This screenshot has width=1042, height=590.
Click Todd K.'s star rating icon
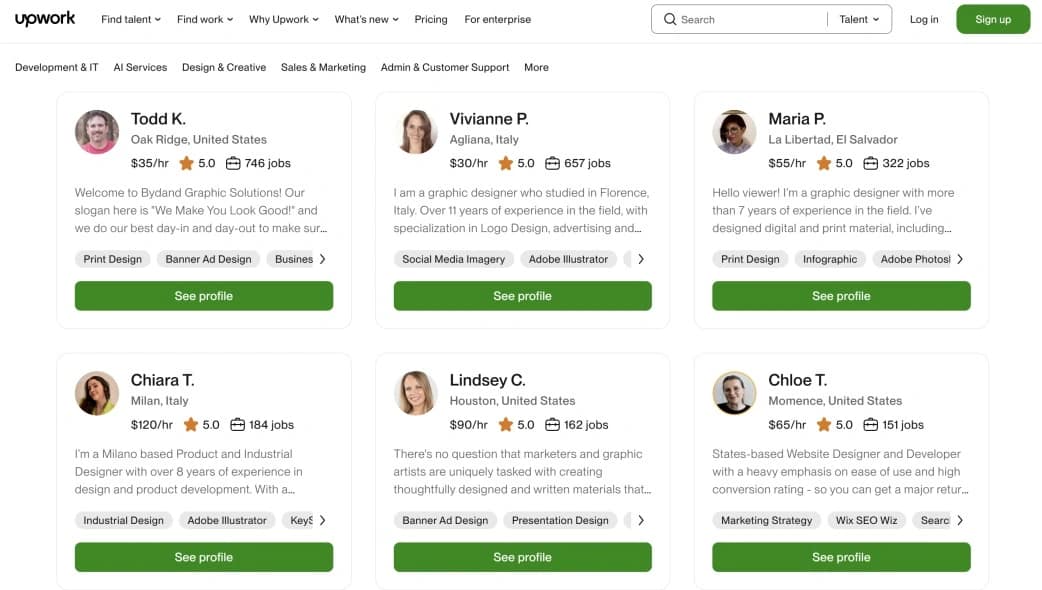point(186,163)
